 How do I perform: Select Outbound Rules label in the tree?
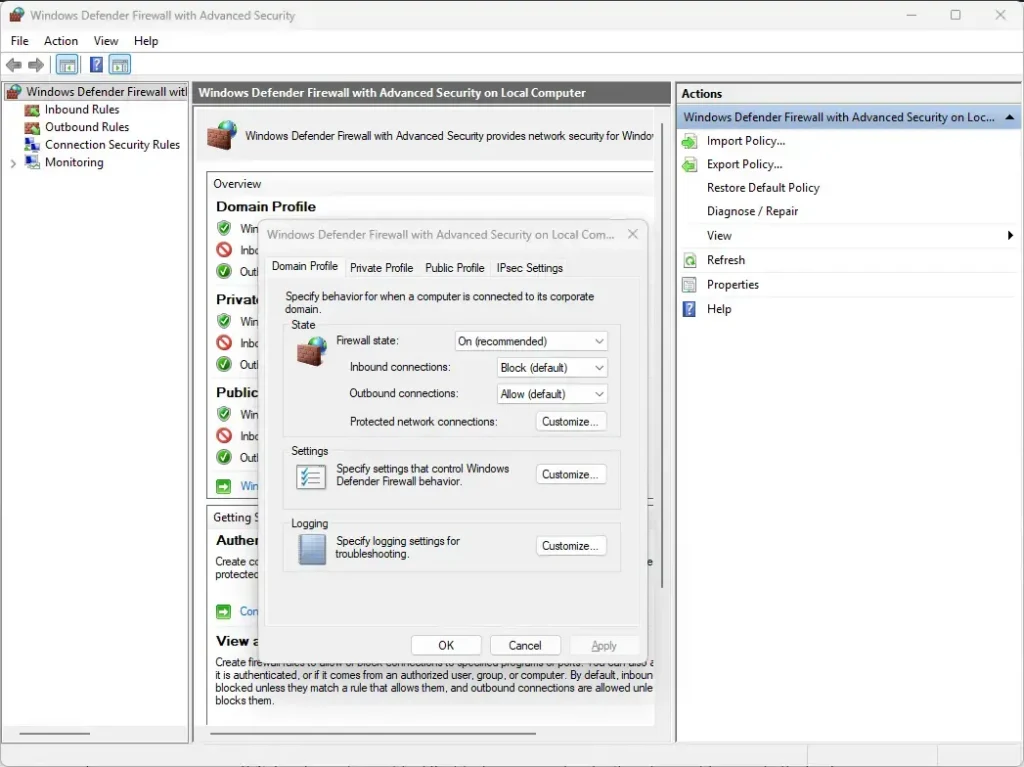pos(87,127)
